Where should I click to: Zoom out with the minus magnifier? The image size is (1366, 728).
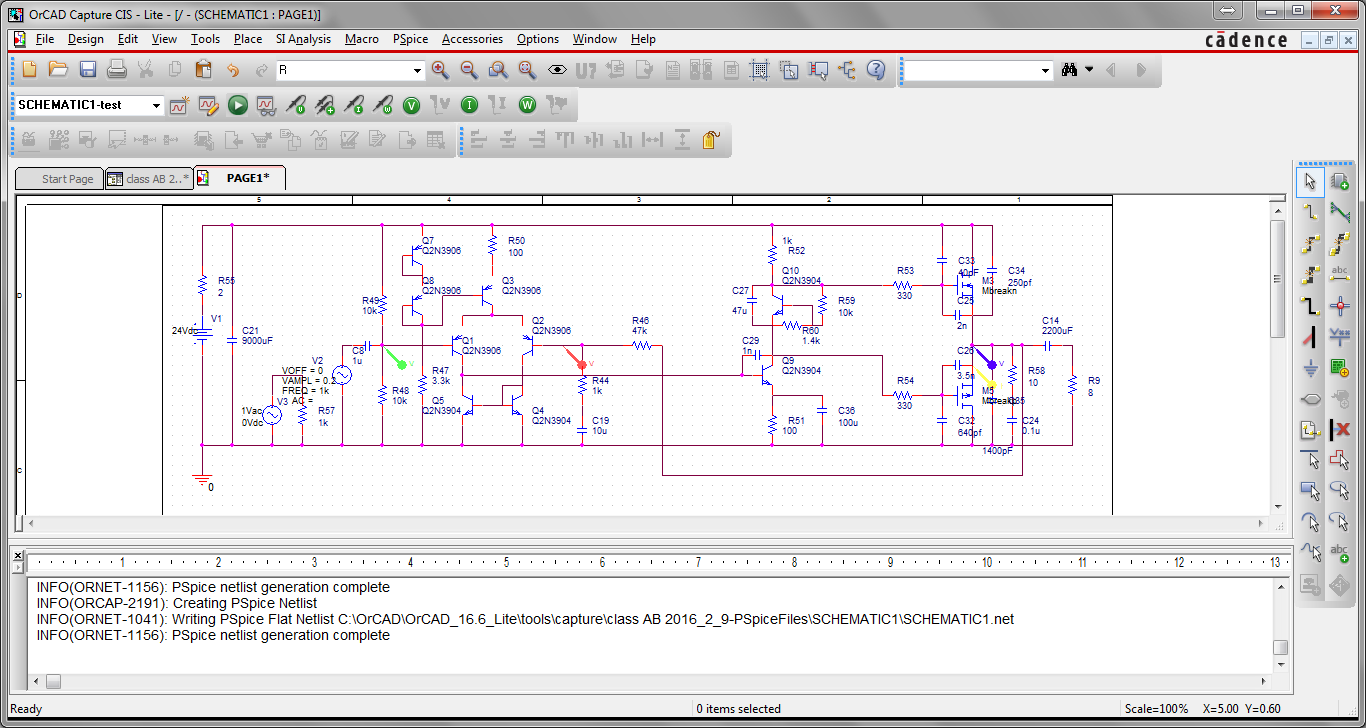[469, 70]
